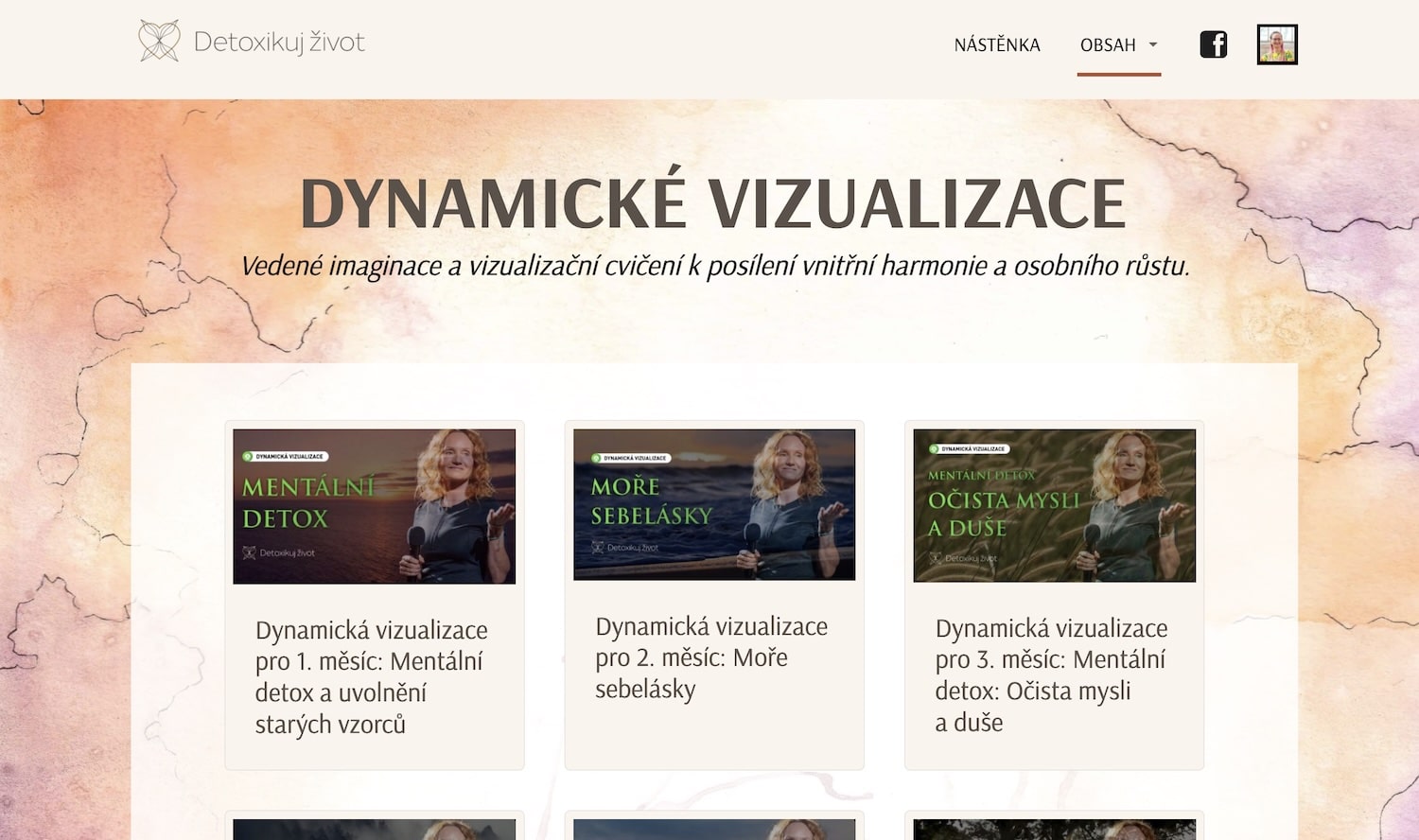Image resolution: width=1419 pixels, height=840 pixels.
Task: Click the DYNAMICKÉ VIZUALIZACE page heading
Action: 712,203
